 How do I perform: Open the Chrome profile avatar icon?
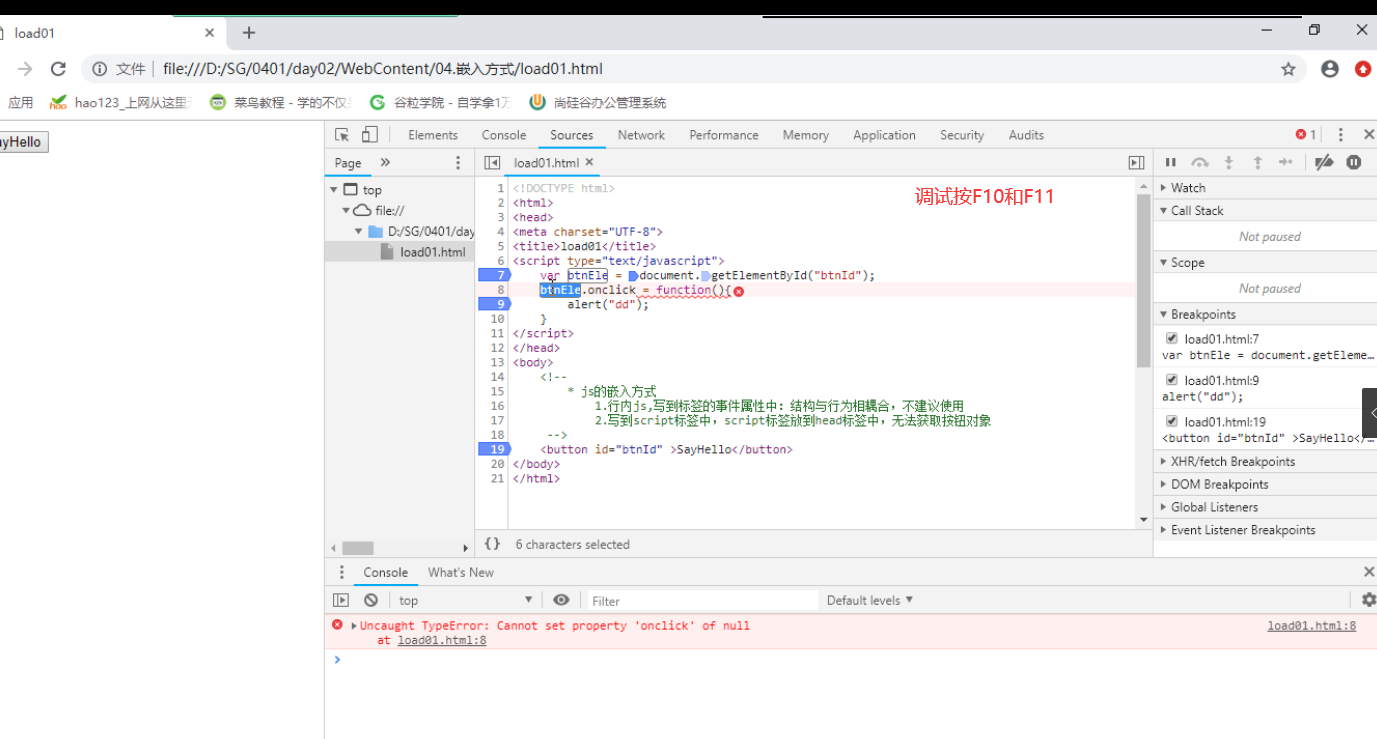click(x=1329, y=69)
